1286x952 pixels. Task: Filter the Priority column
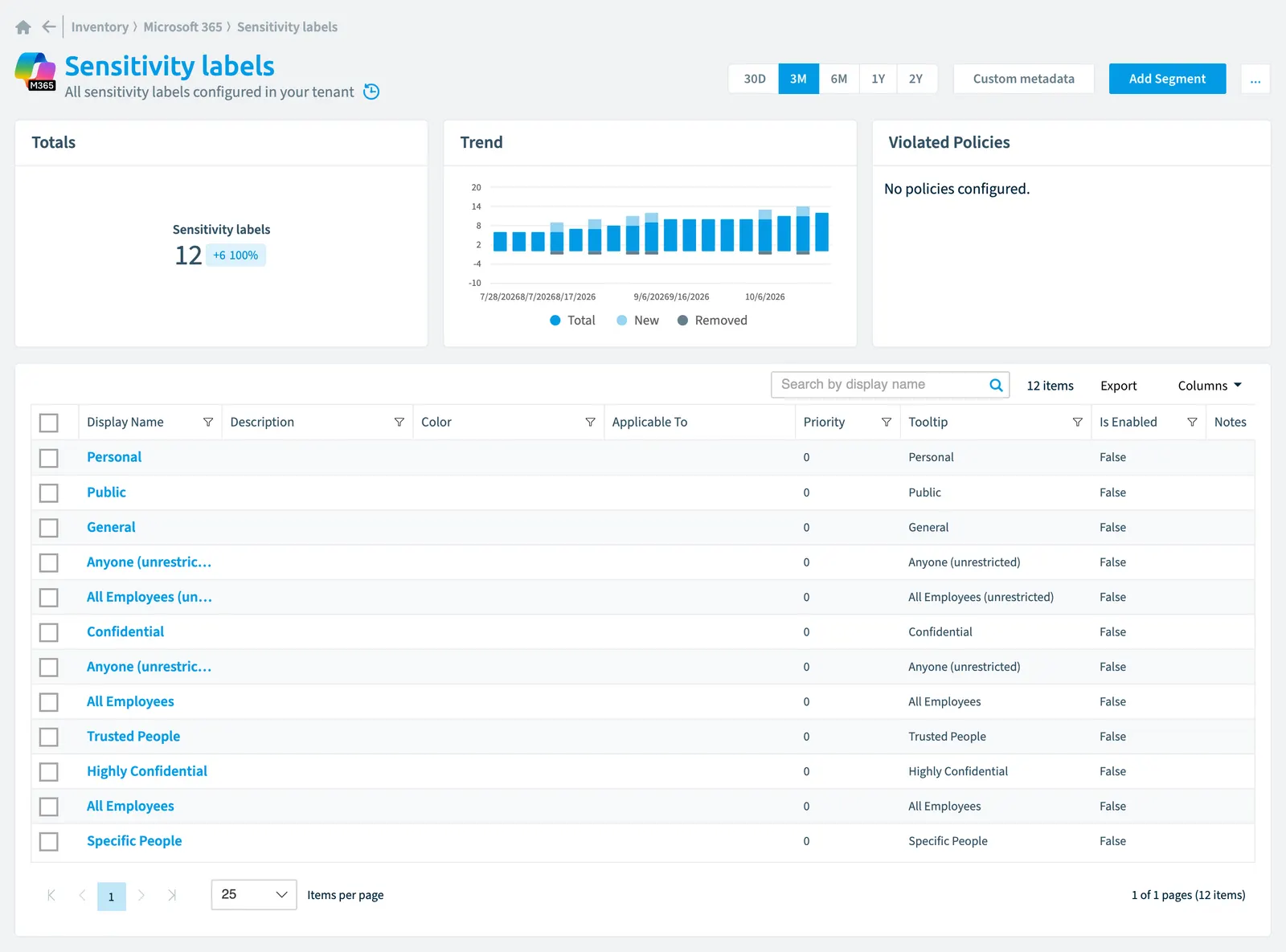pos(887,422)
